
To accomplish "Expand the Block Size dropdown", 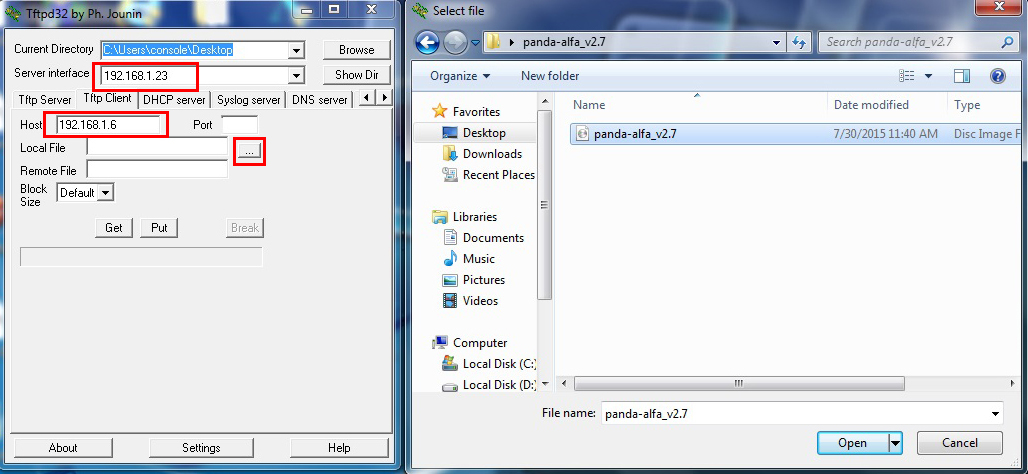I will click(x=106, y=193).
